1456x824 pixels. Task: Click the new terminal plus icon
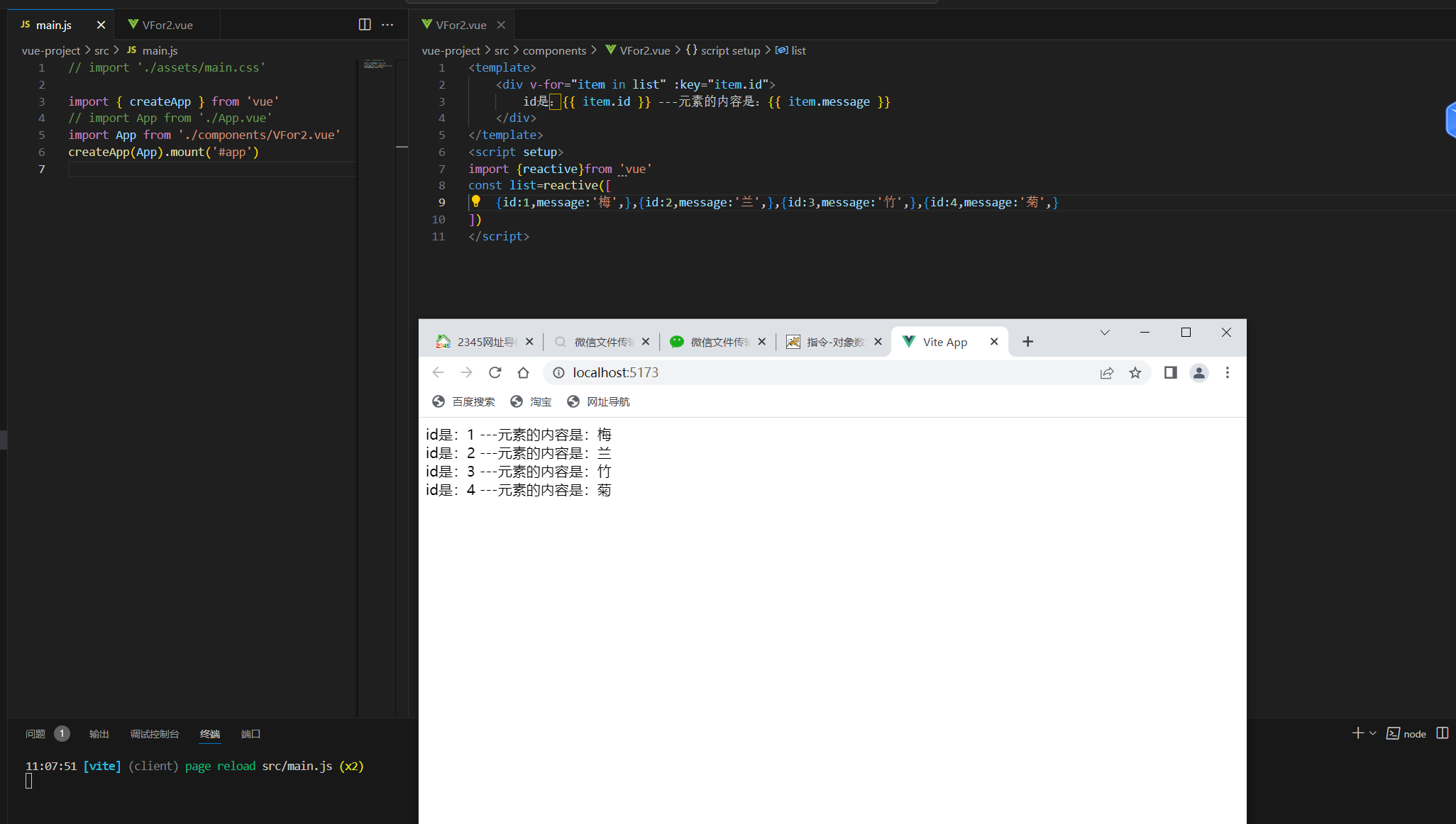(1357, 733)
